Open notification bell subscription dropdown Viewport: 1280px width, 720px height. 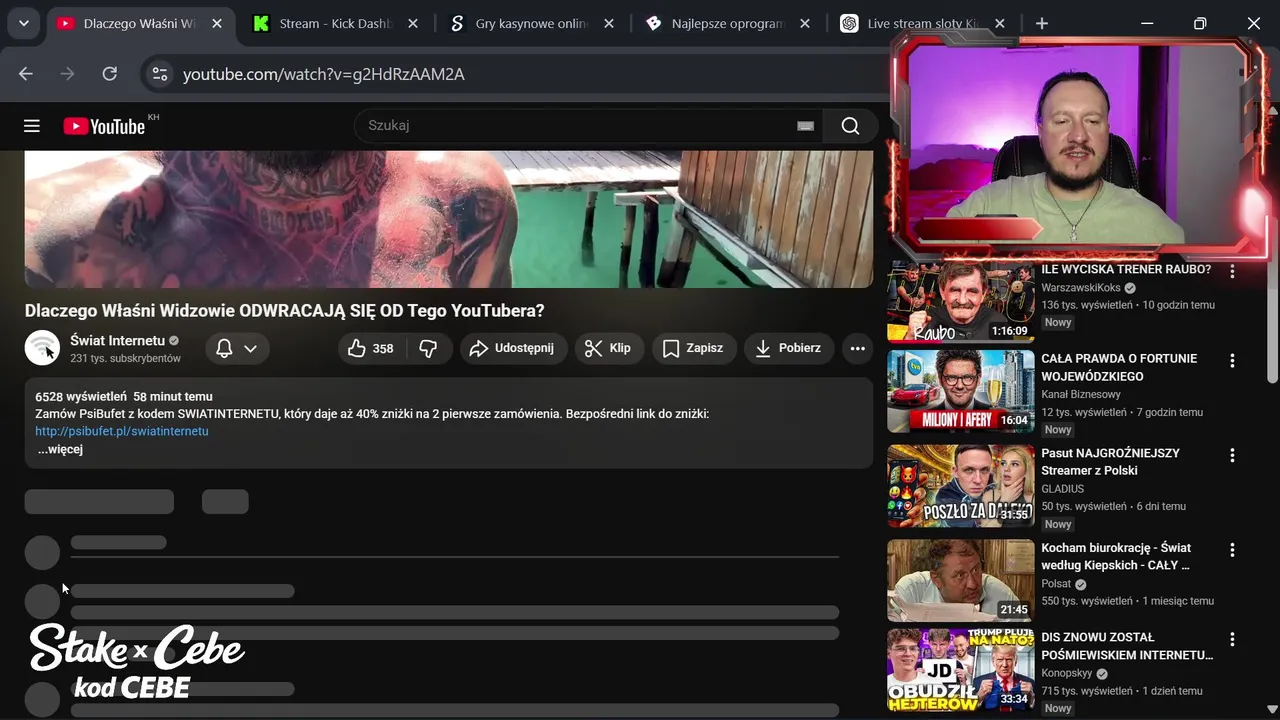coord(237,348)
